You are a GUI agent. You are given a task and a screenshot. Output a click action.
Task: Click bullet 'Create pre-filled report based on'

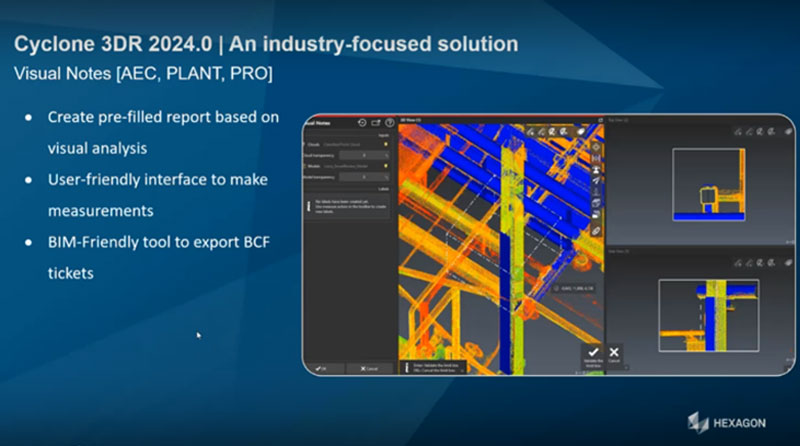pyautogui.click(x=163, y=117)
